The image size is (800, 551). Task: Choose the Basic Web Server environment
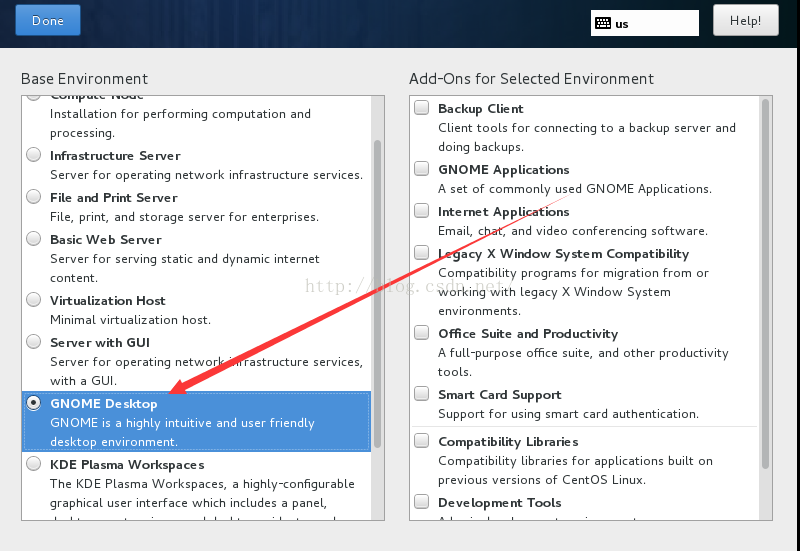click(x=34, y=240)
